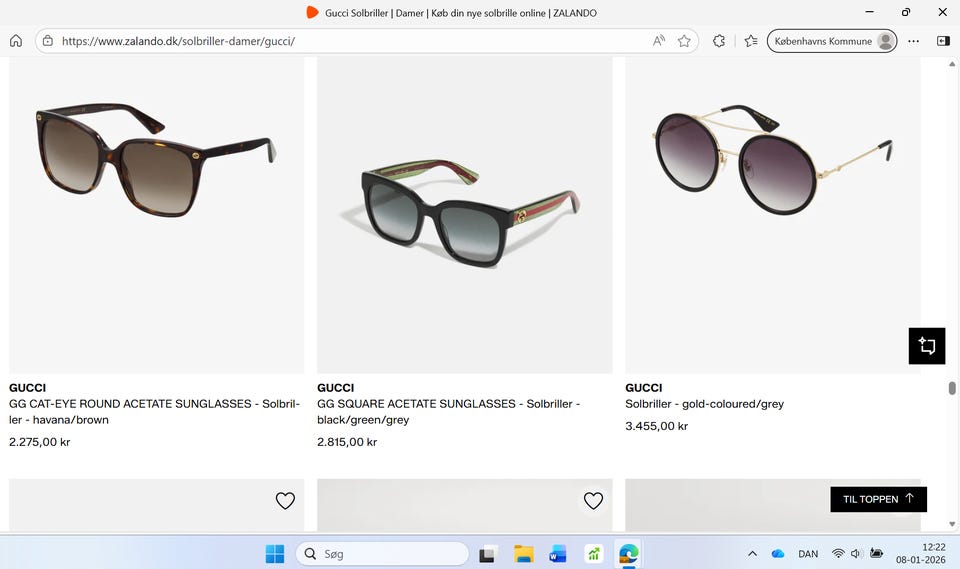Open File Explorer from the taskbar
The height and width of the screenshot is (569, 960).
(x=523, y=554)
